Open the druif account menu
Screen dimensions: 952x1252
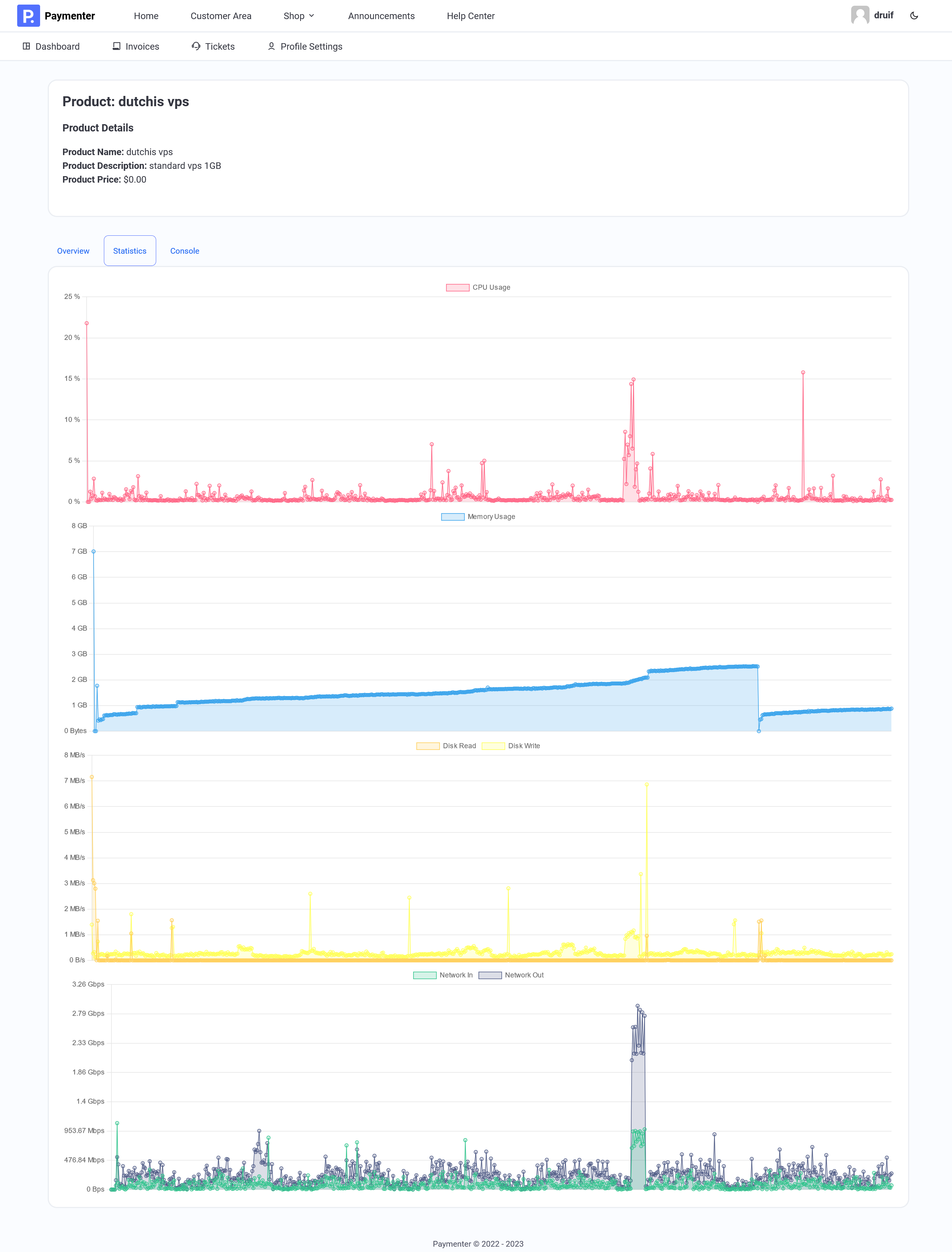click(883, 15)
